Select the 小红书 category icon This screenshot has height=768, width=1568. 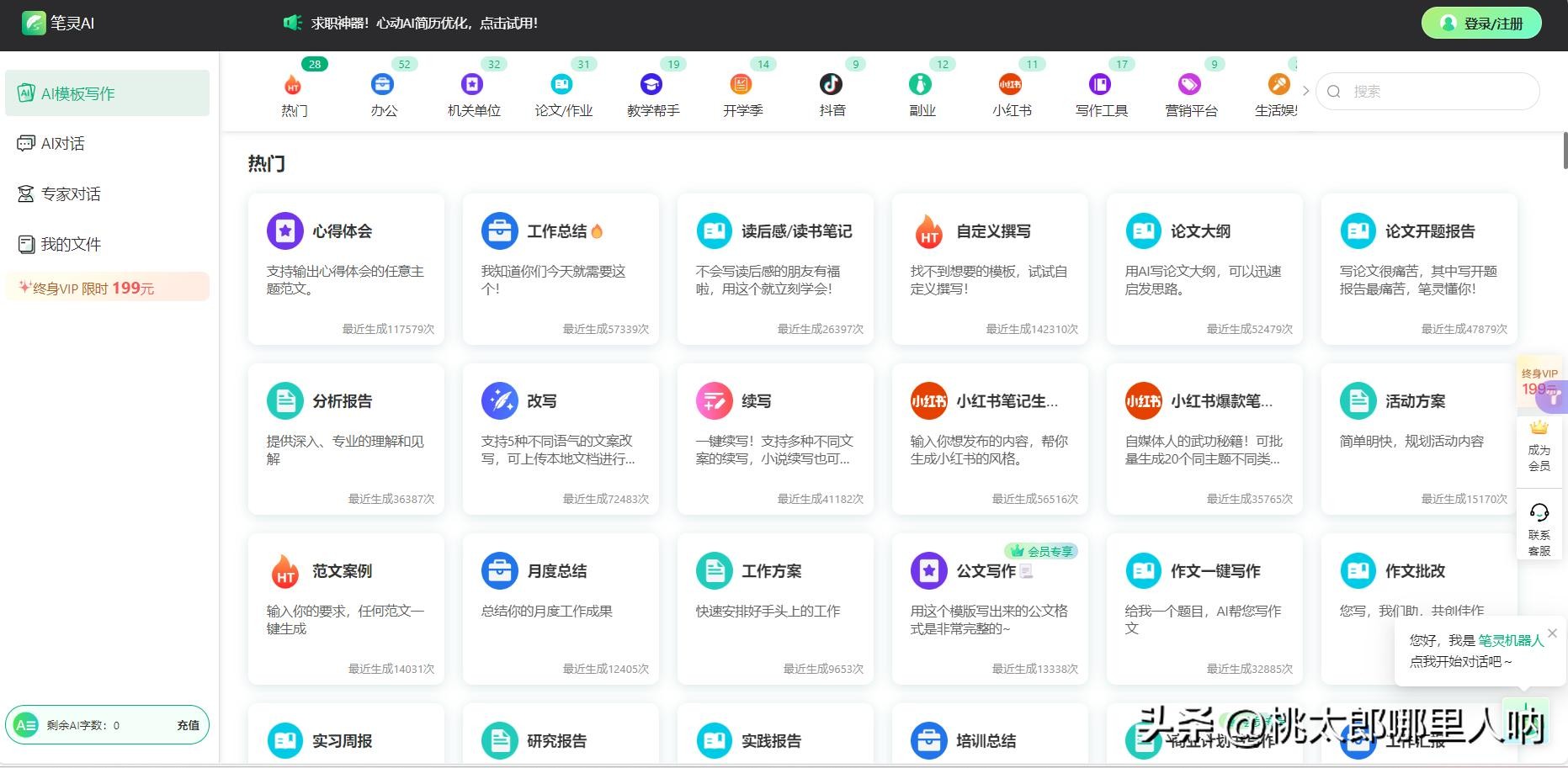(x=1010, y=84)
